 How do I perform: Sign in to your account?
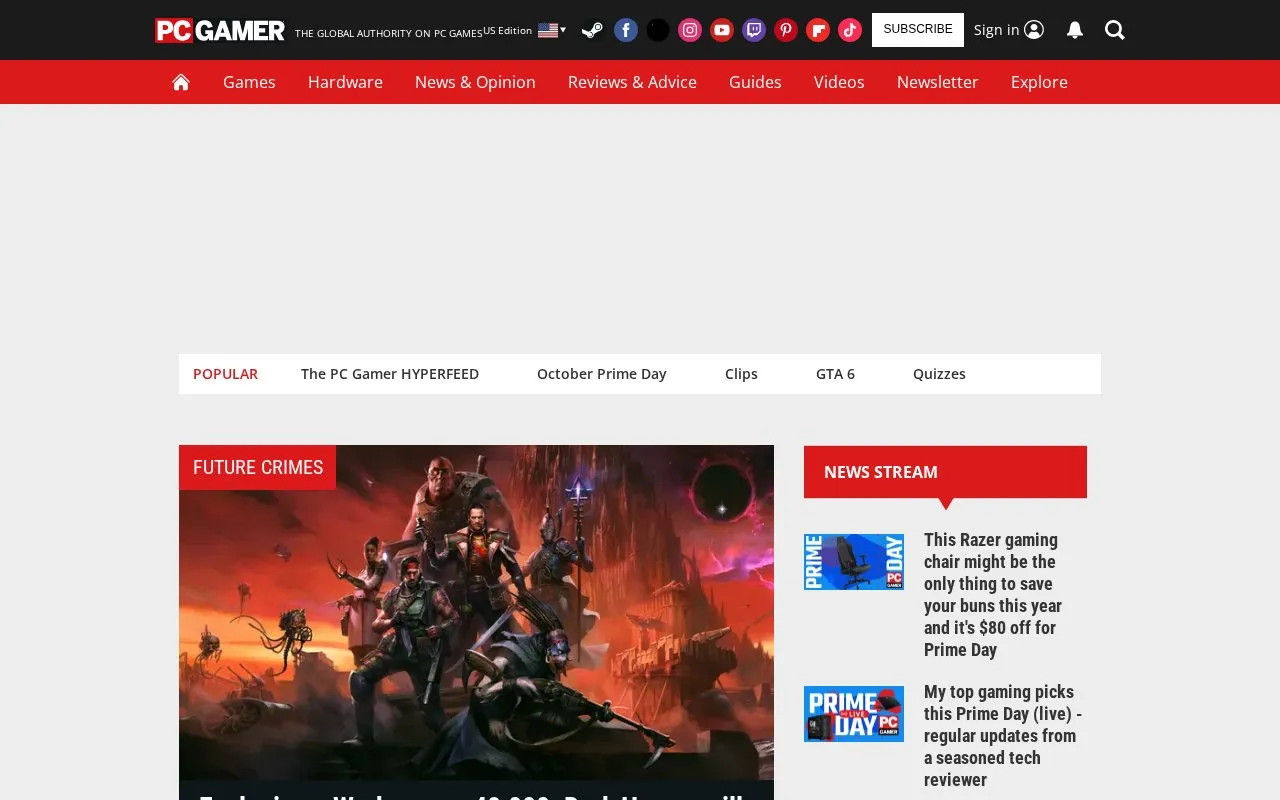click(x=1009, y=30)
